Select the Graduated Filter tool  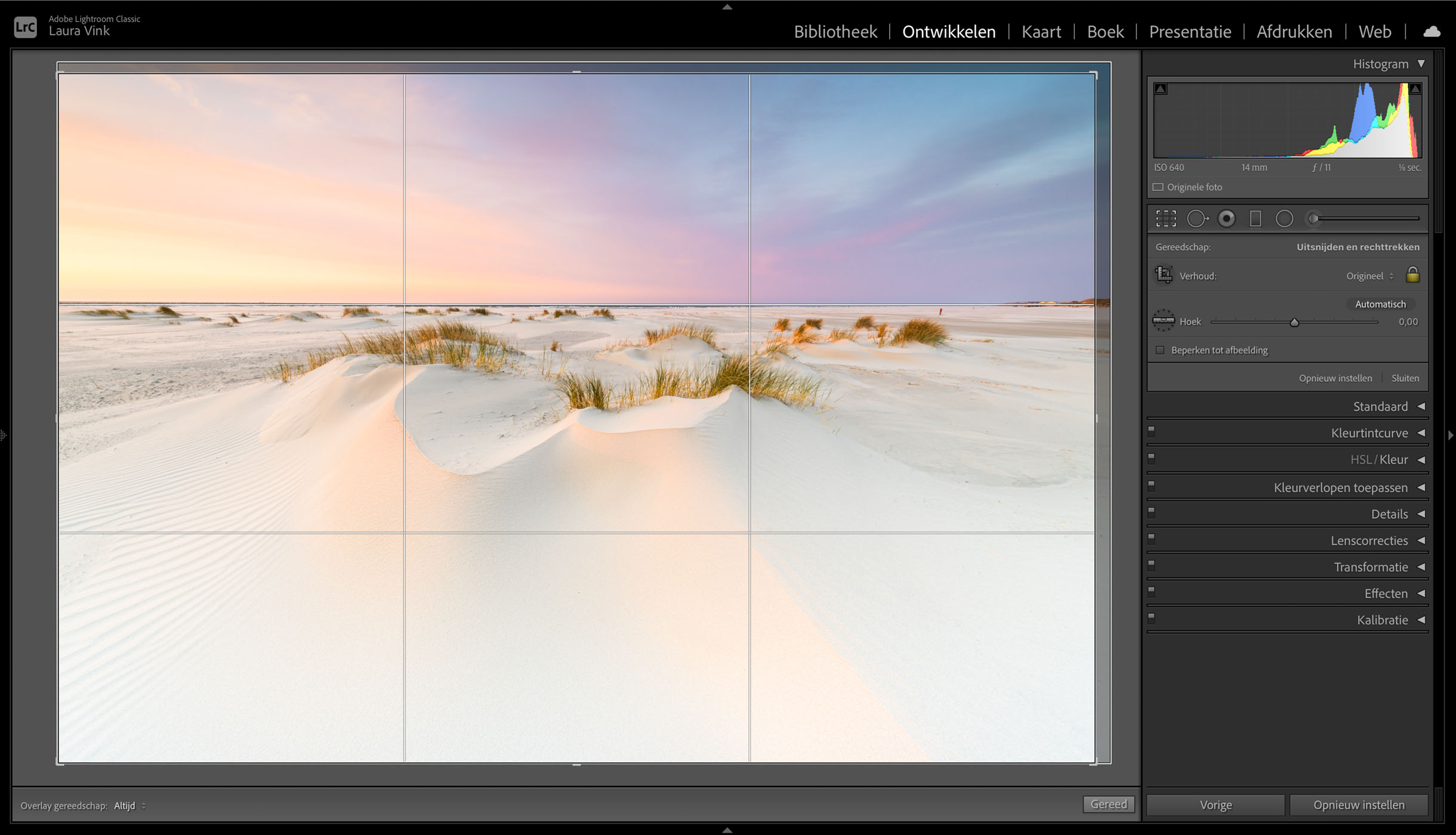coord(1256,219)
